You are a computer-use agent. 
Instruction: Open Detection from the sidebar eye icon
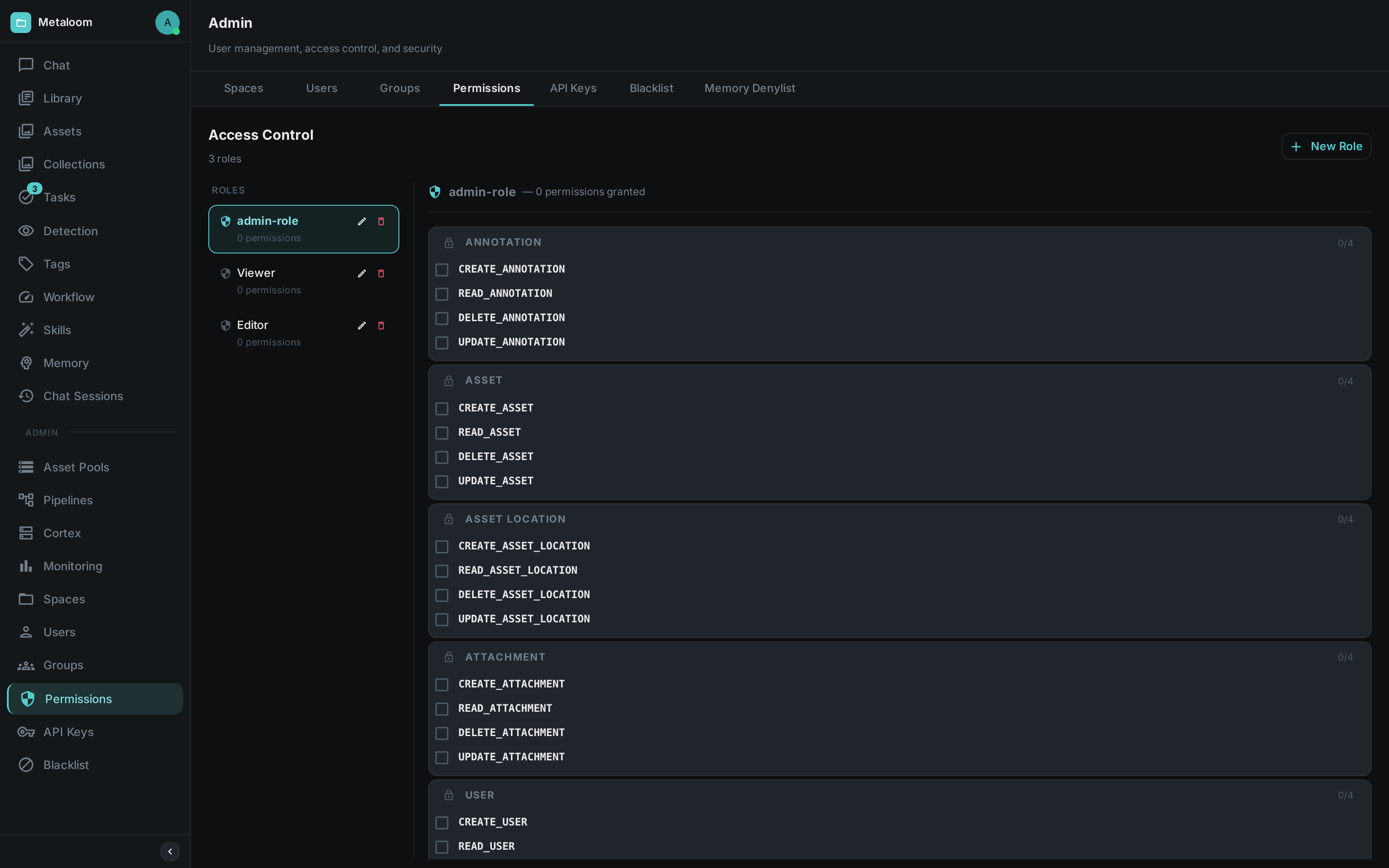(26, 231)
